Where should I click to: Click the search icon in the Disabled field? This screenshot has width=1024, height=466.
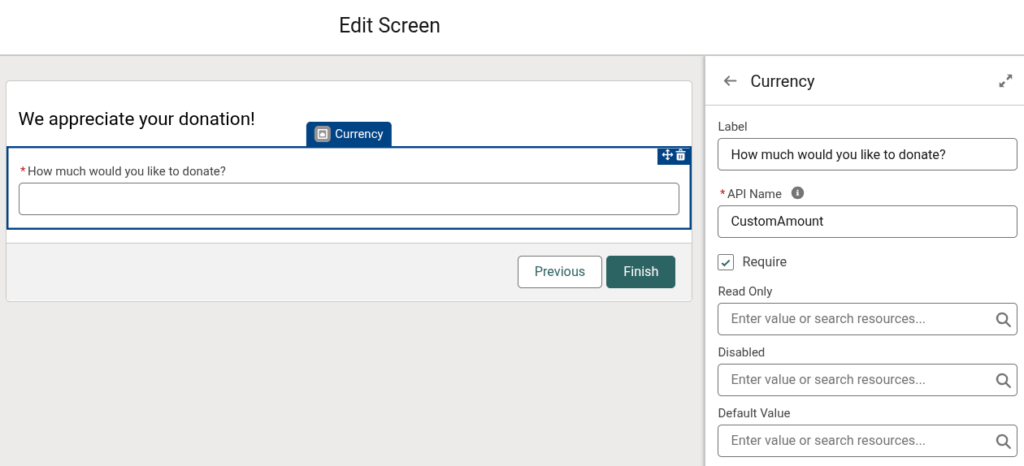tap(1003, 380)
